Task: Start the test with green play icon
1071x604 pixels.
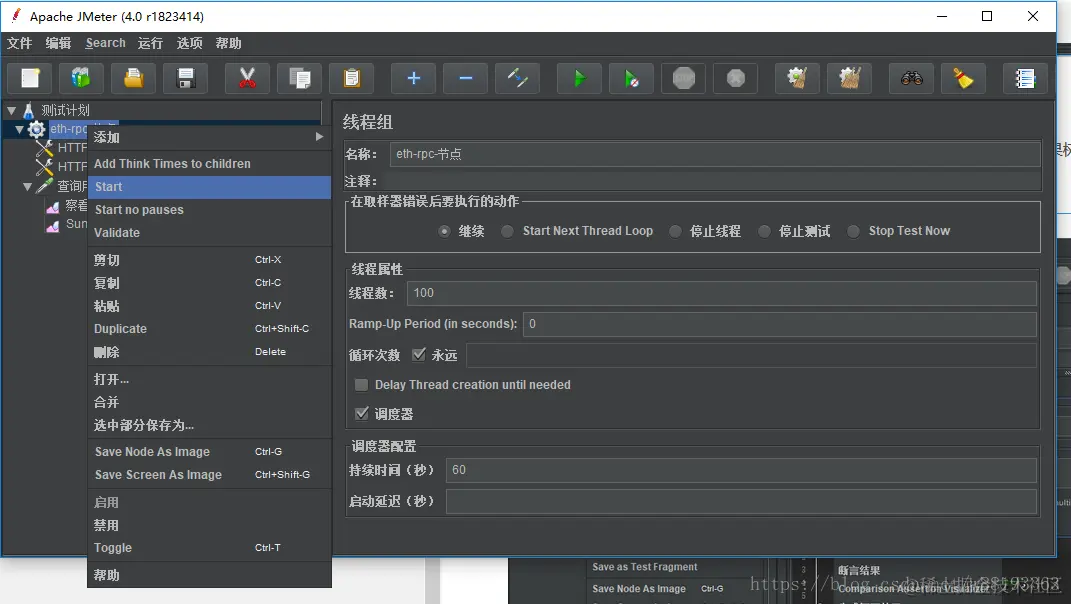Action: point(579,78)
